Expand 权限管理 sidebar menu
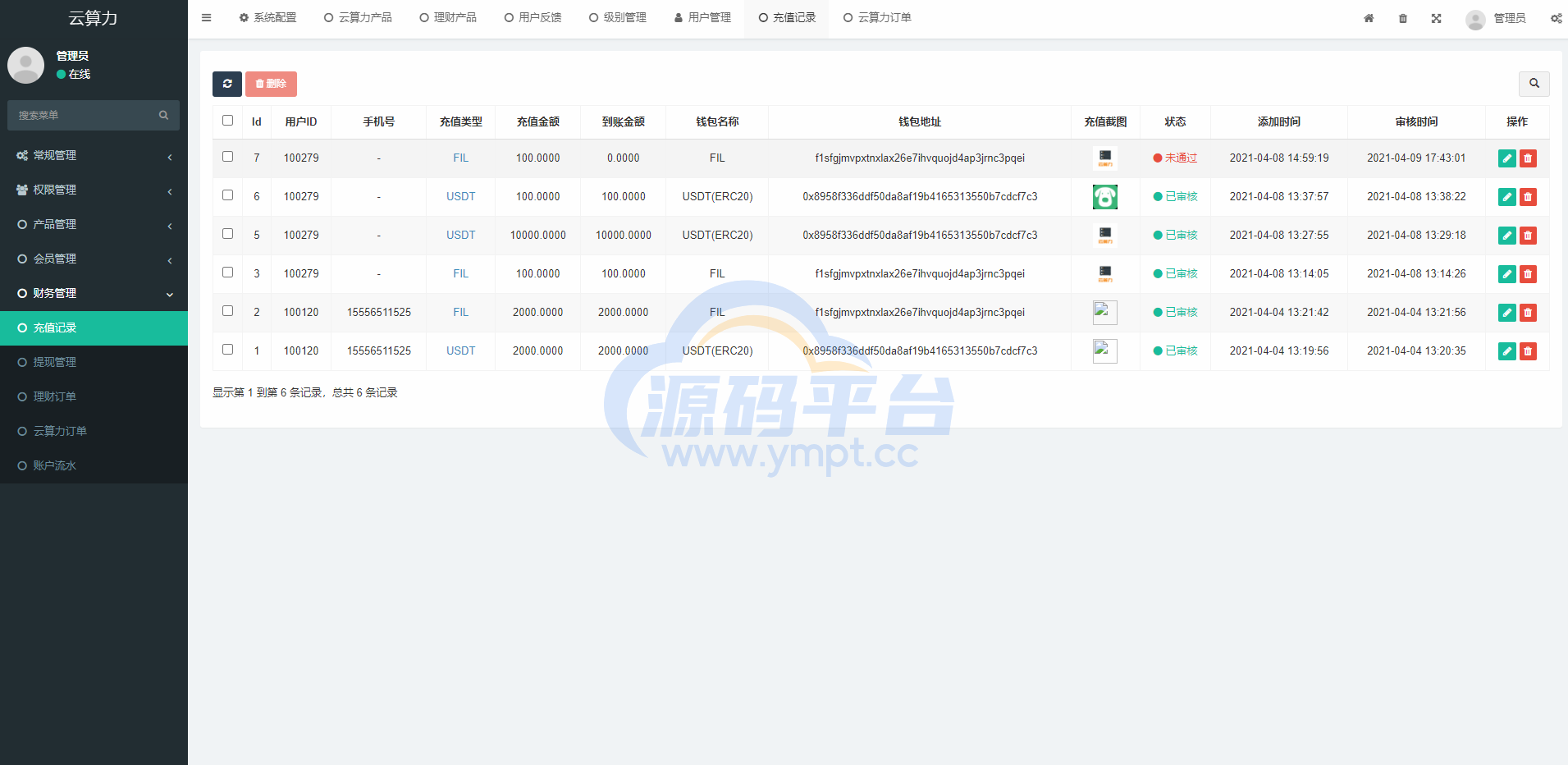The image size is (1568, 765). (x=94, y=190)
